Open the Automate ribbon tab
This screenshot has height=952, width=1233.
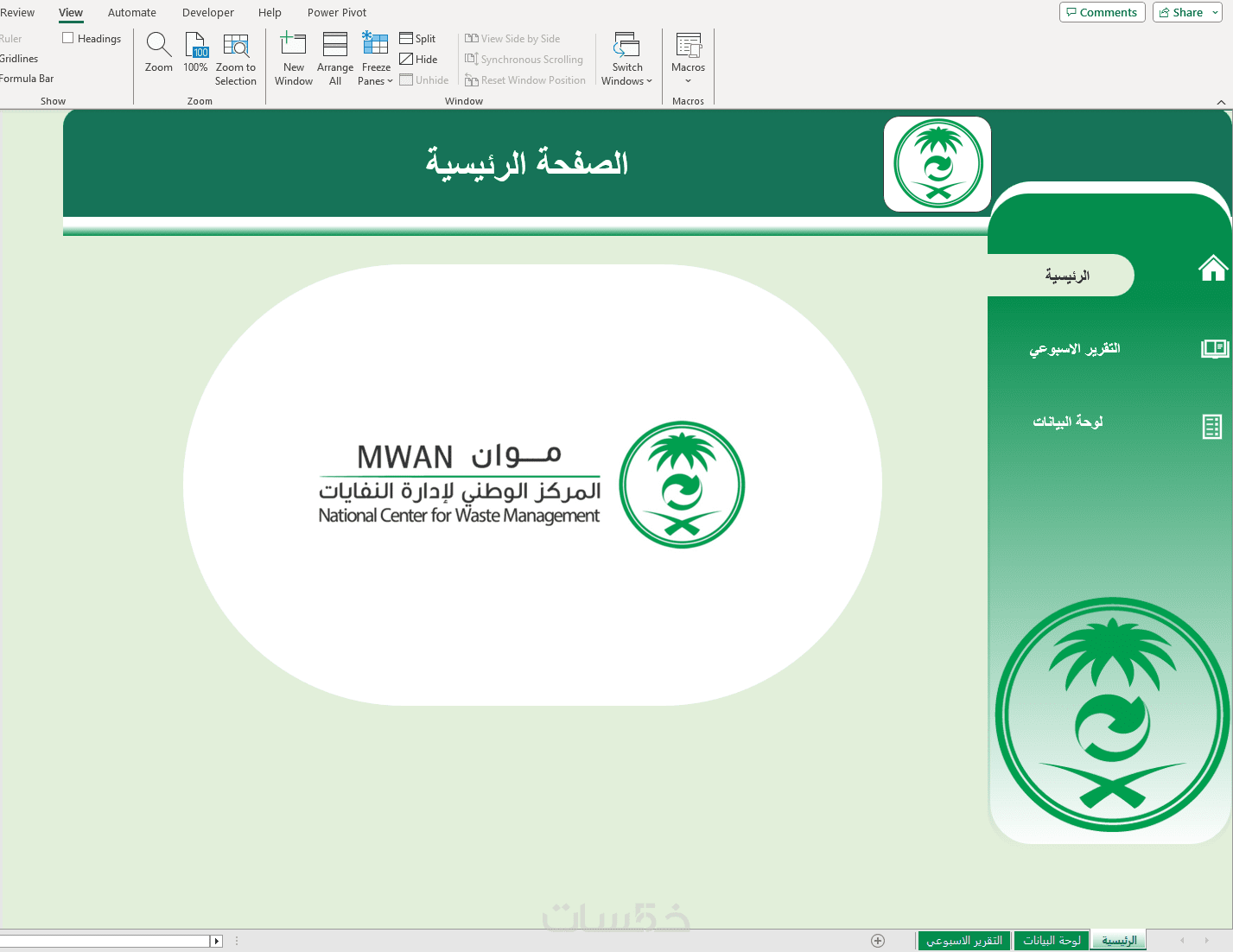pos(132,12)
